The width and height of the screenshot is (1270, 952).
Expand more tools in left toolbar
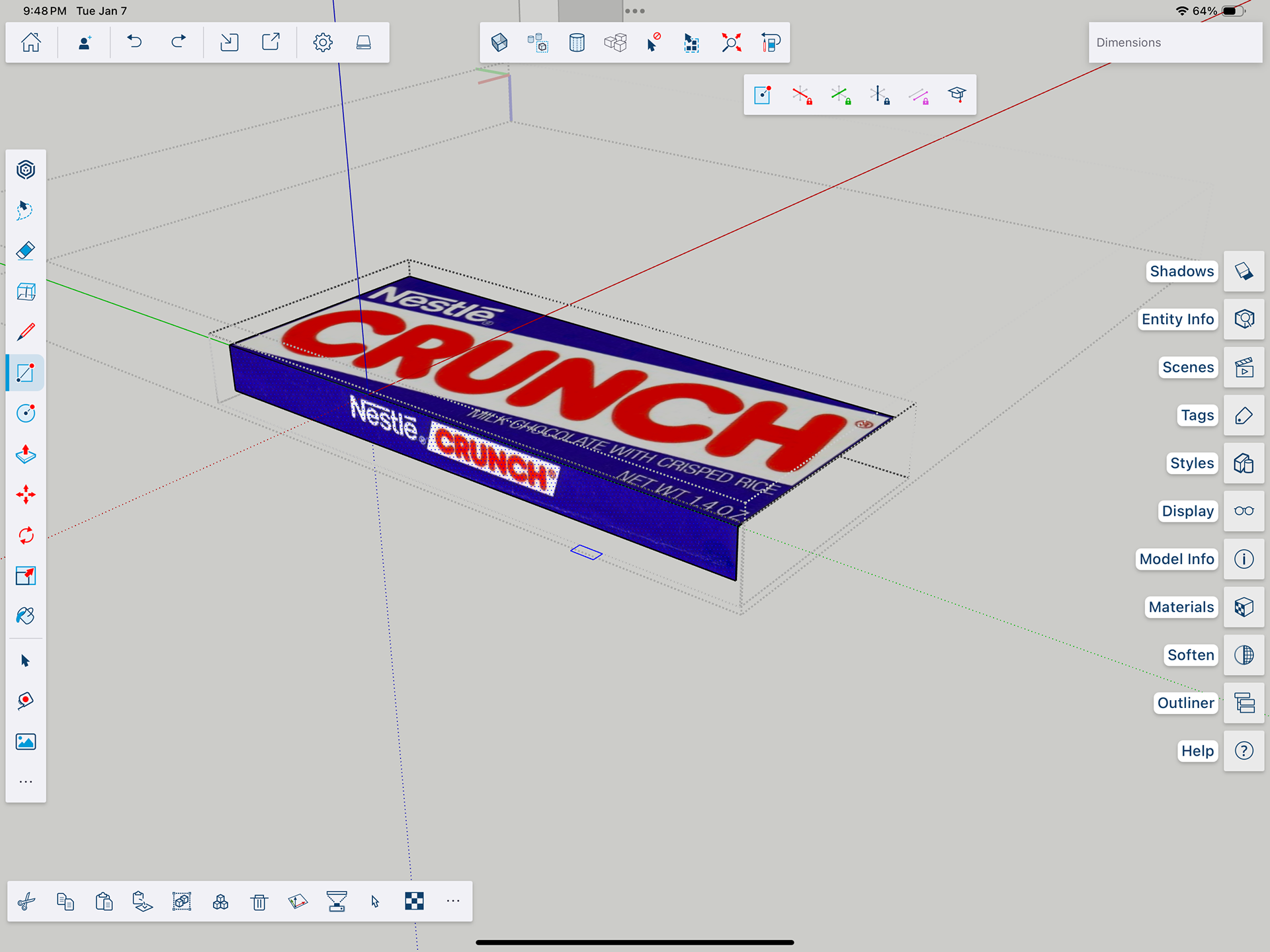click(25, 782)
